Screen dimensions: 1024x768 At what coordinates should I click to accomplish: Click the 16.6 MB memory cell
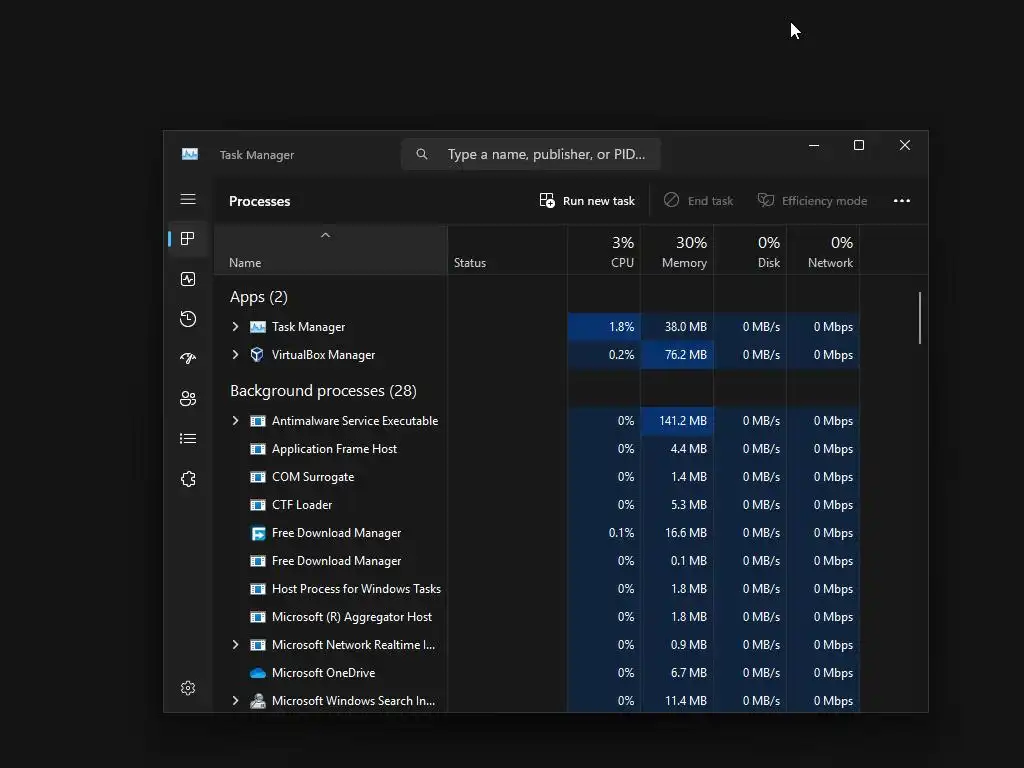click(x=677, y=533)
